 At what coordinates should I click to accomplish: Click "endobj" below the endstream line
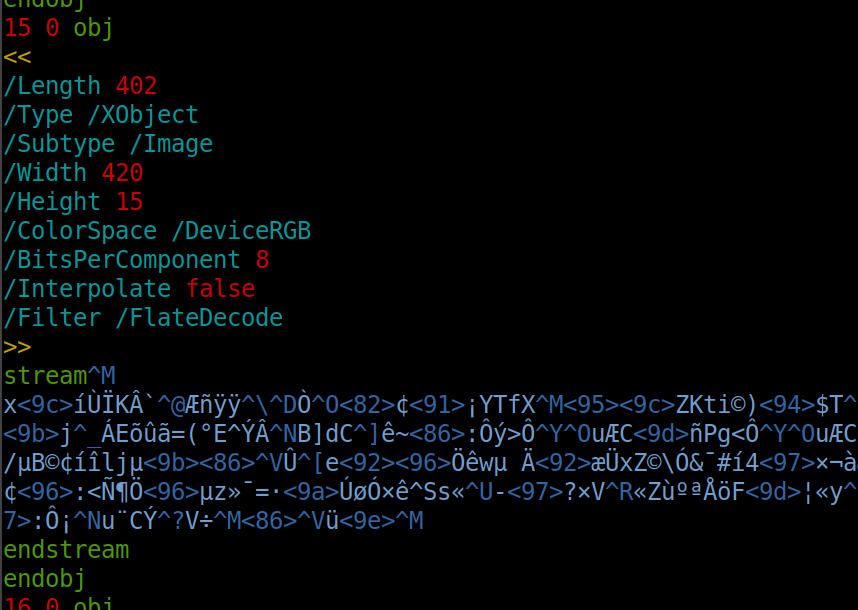(45, 579)
